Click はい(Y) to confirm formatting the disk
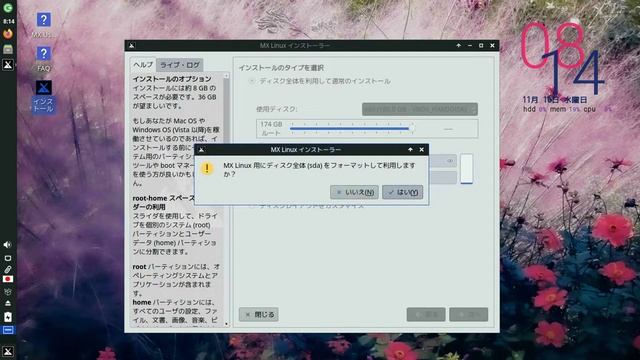The image size is (640, 360). (x=402, y=192)
